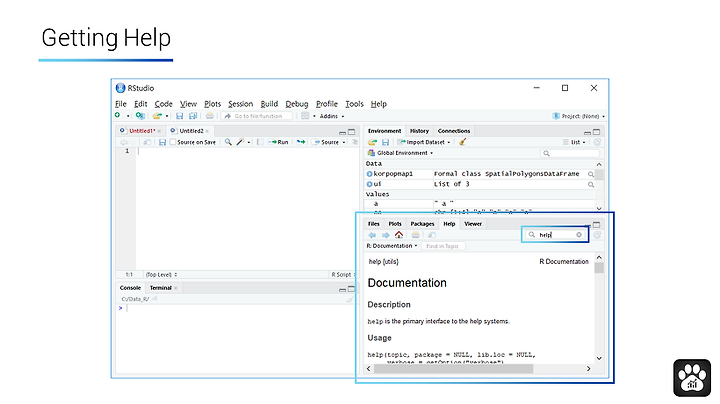The width and height of the screenshot is (720, 404).
Task: Click the Help pane scroll down arrow
Action: pyautogui.click(x=599, y=358)
